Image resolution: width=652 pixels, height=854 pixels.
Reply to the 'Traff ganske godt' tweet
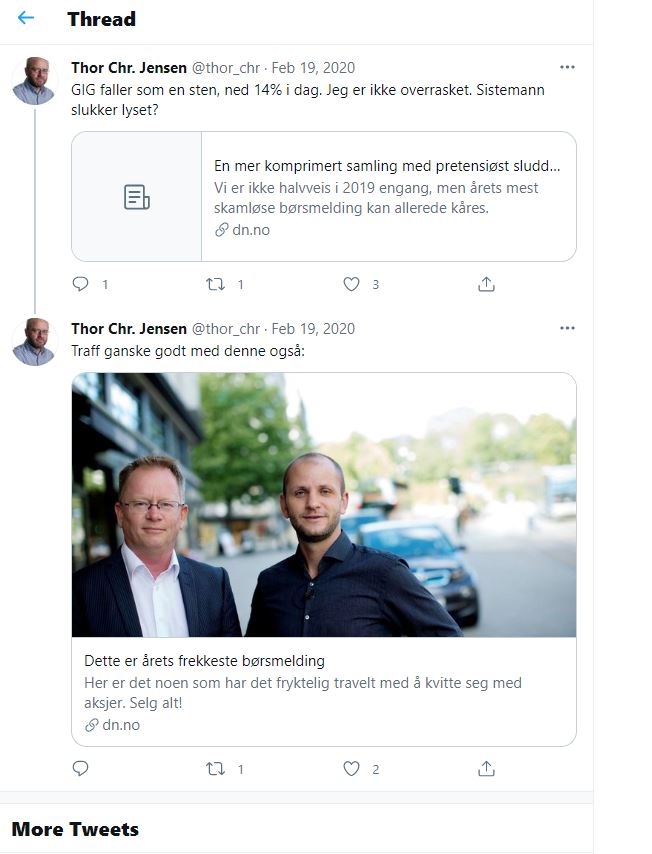point(81,768)
